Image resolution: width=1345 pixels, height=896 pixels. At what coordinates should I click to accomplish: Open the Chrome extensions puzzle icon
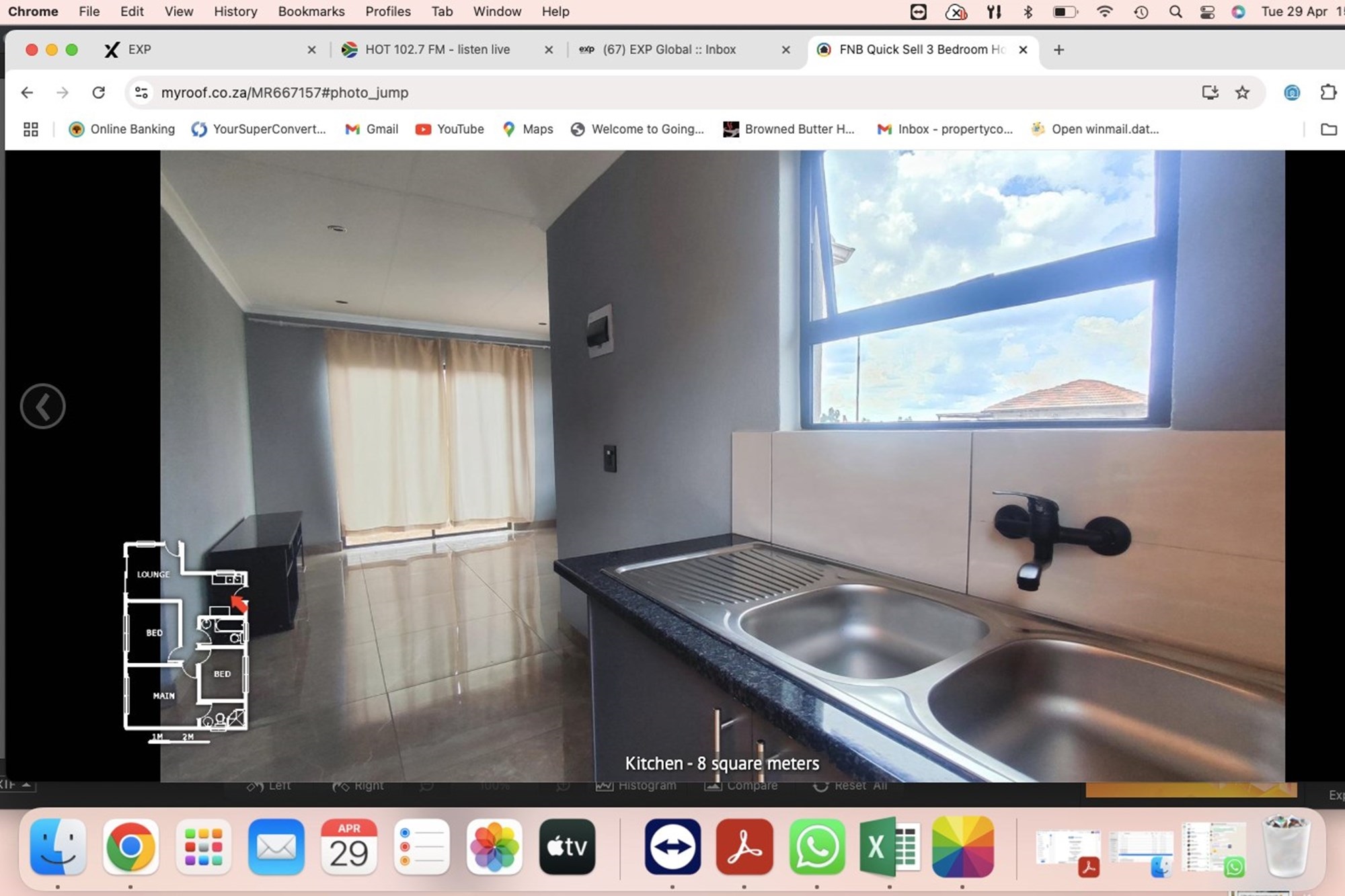point(1328,92)
